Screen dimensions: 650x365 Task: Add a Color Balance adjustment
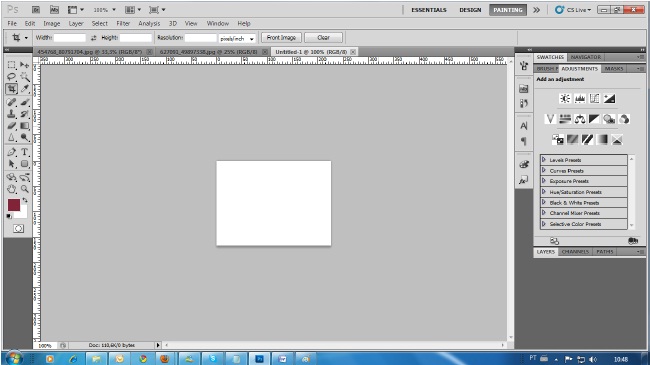coord(580,119)
